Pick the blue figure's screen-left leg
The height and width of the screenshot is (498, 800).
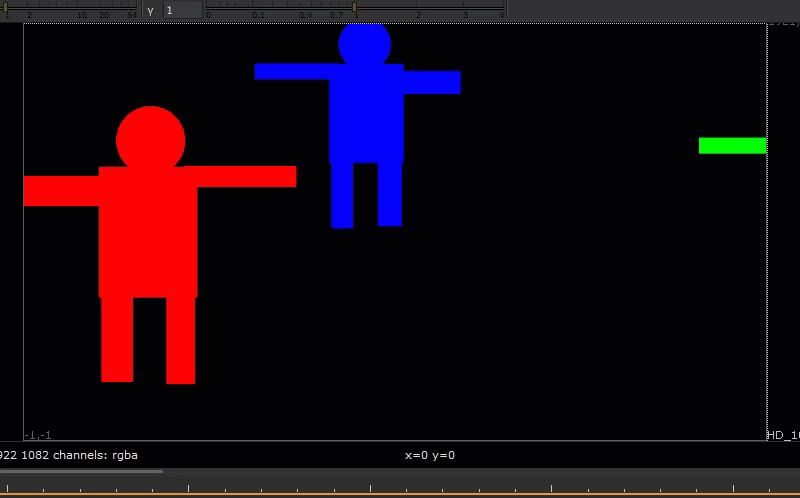pyautogui.click(x=342, y=195)
